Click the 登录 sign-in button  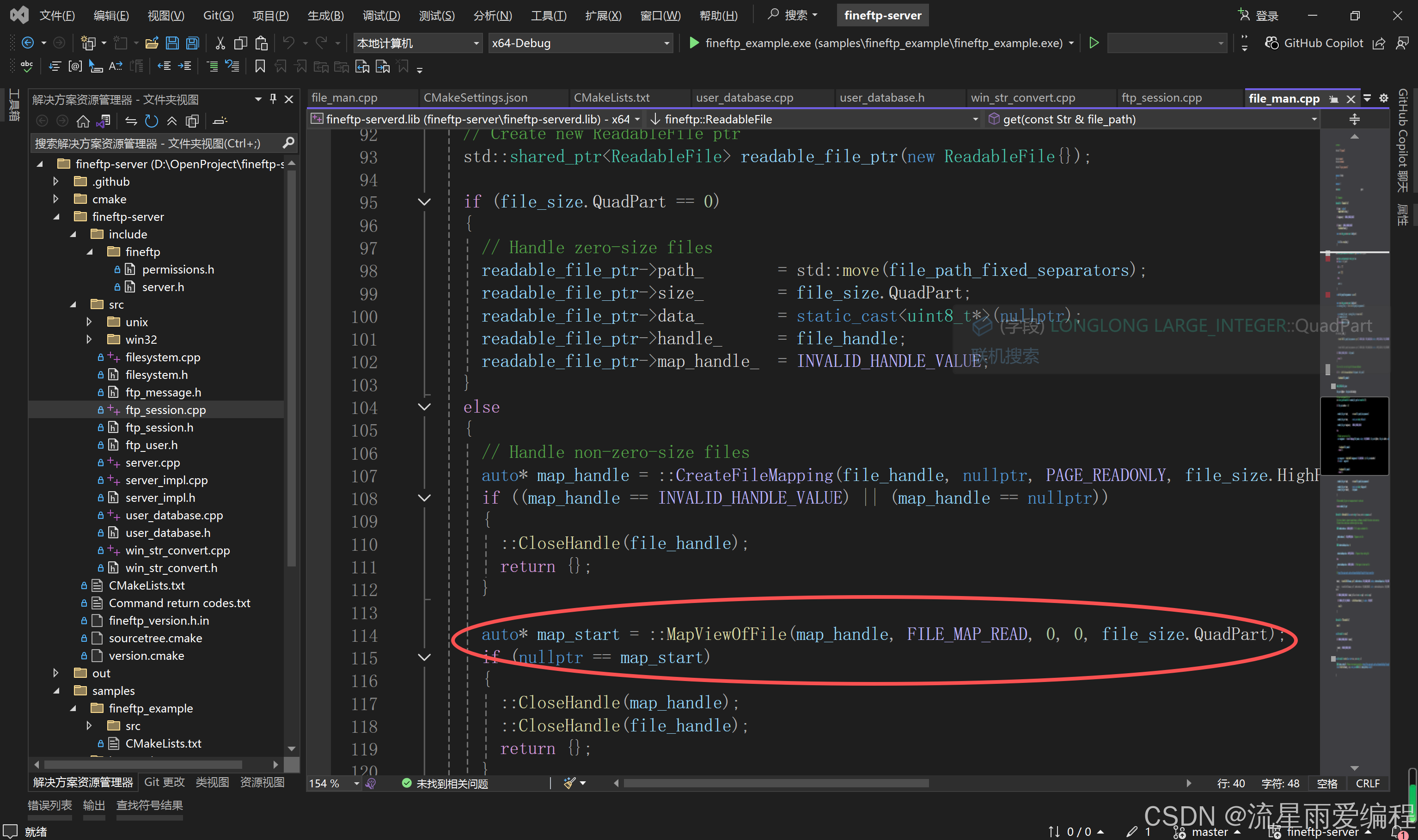(x=1259, y=15)
